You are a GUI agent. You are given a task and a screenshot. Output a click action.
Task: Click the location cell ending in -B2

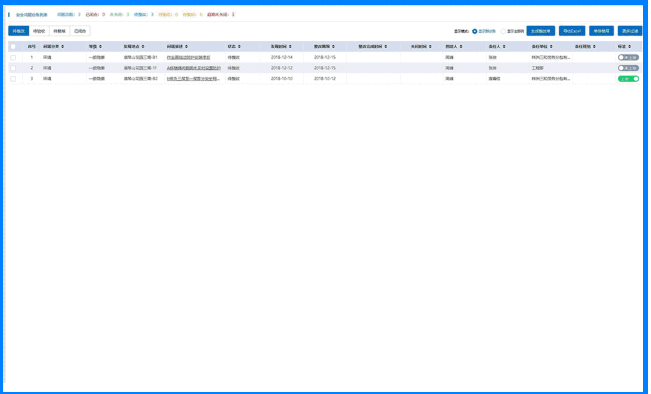pos(140,78)
